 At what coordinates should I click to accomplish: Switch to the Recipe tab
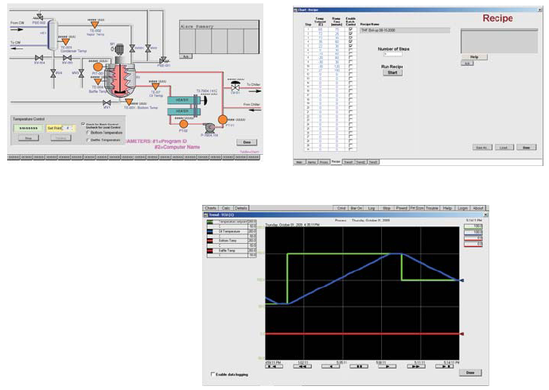click(336, 162)
